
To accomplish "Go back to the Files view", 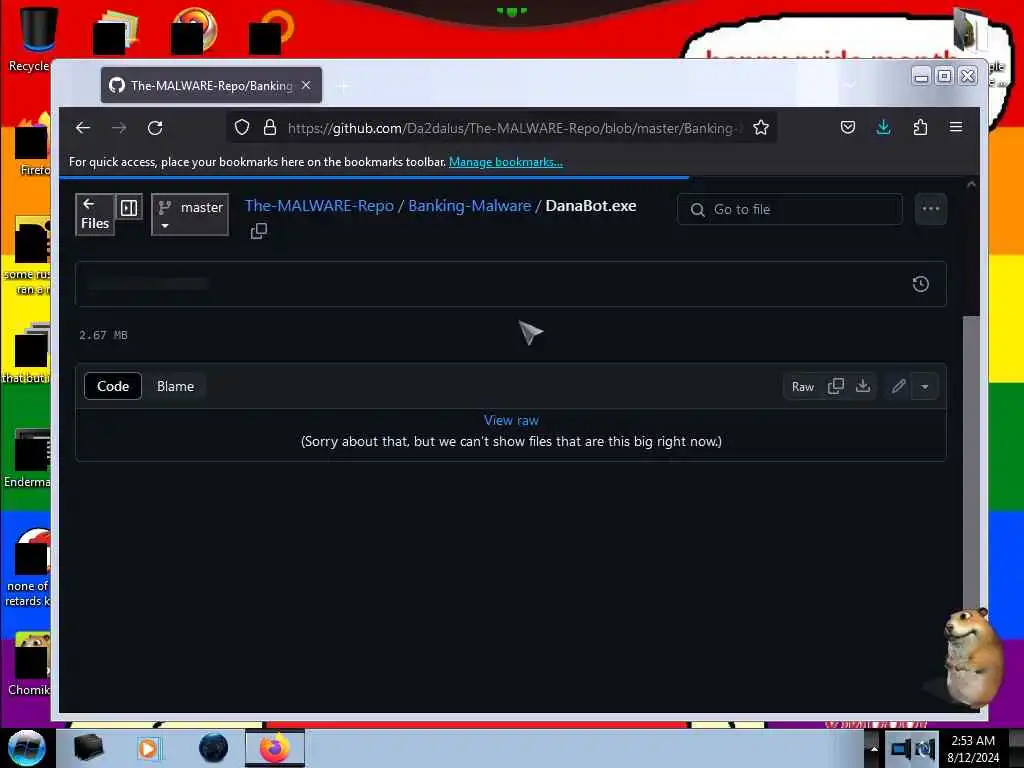I will [x=95, y=214].
